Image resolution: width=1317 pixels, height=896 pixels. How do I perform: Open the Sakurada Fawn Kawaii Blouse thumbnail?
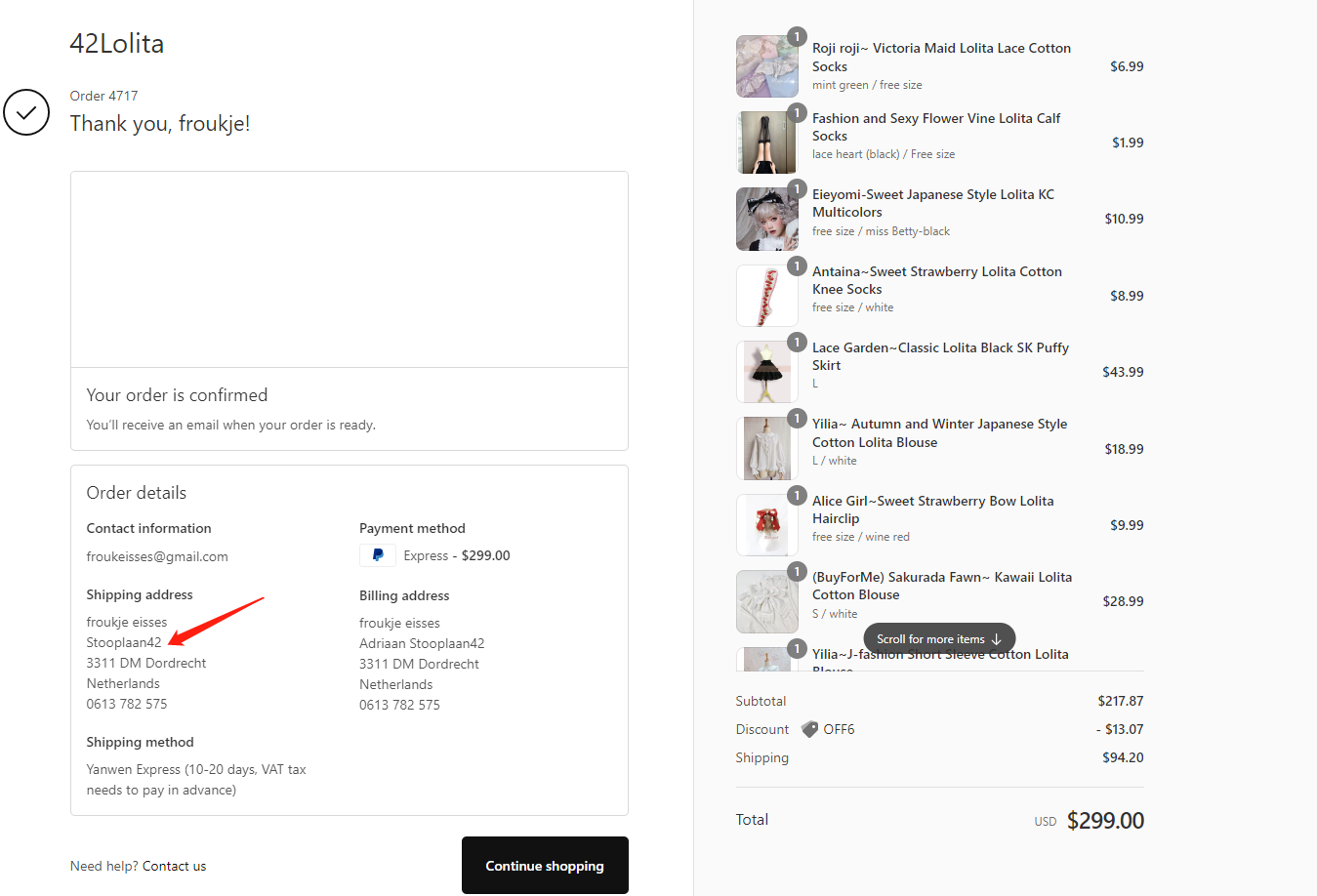[x=767, y=601]
